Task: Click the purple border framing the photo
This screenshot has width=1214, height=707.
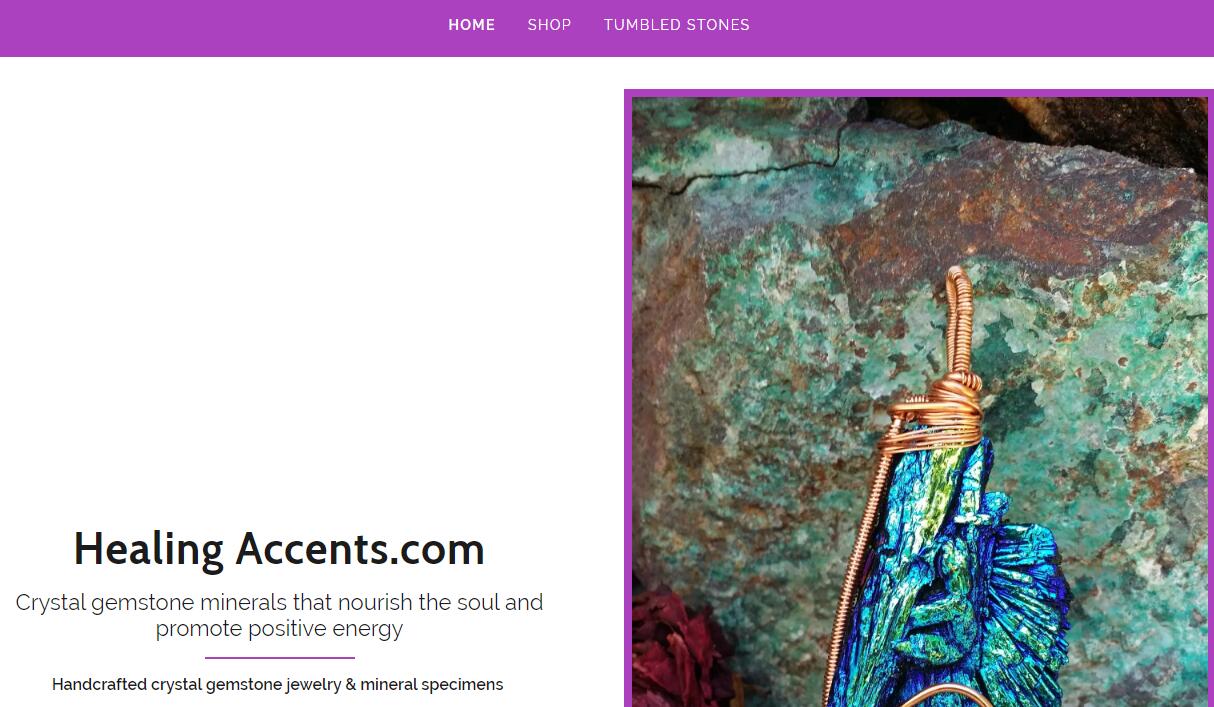Action: pyautogui.click(x=628, y=400)
